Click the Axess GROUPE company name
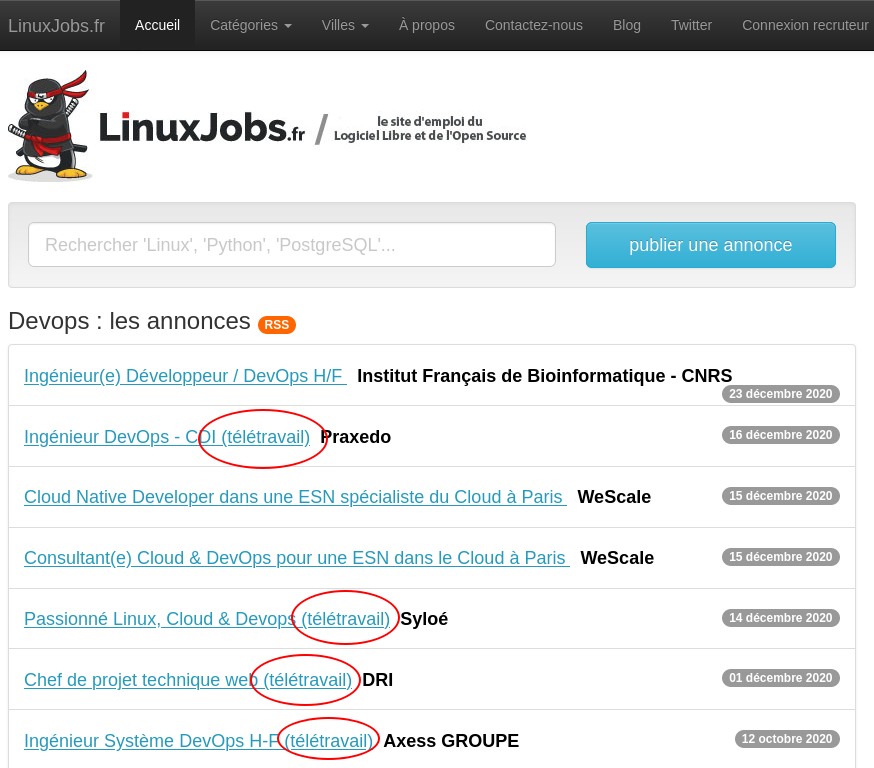874x768 pixels. [x=451, y=741]
